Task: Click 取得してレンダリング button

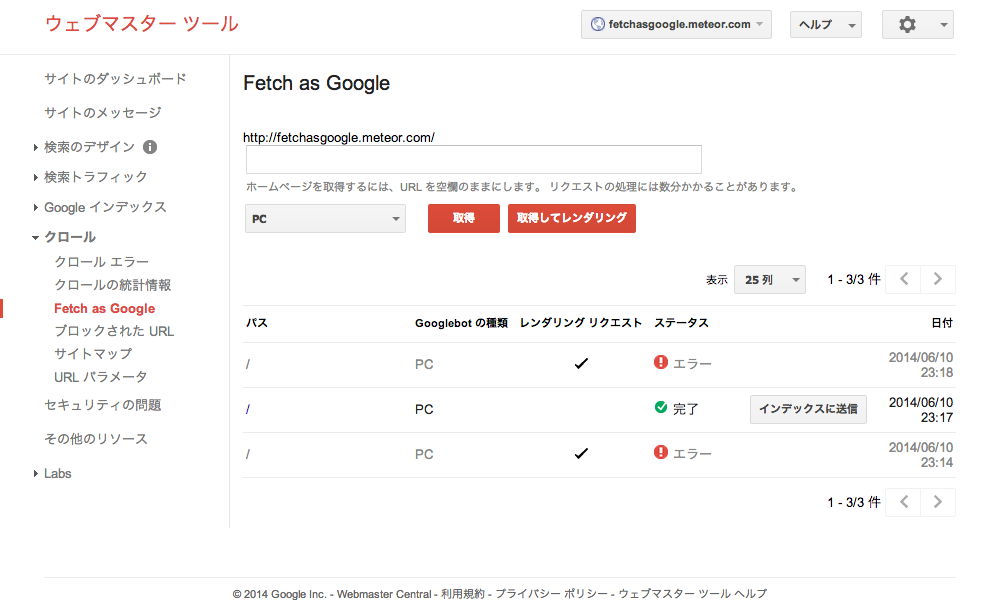Action: point(572,218)
